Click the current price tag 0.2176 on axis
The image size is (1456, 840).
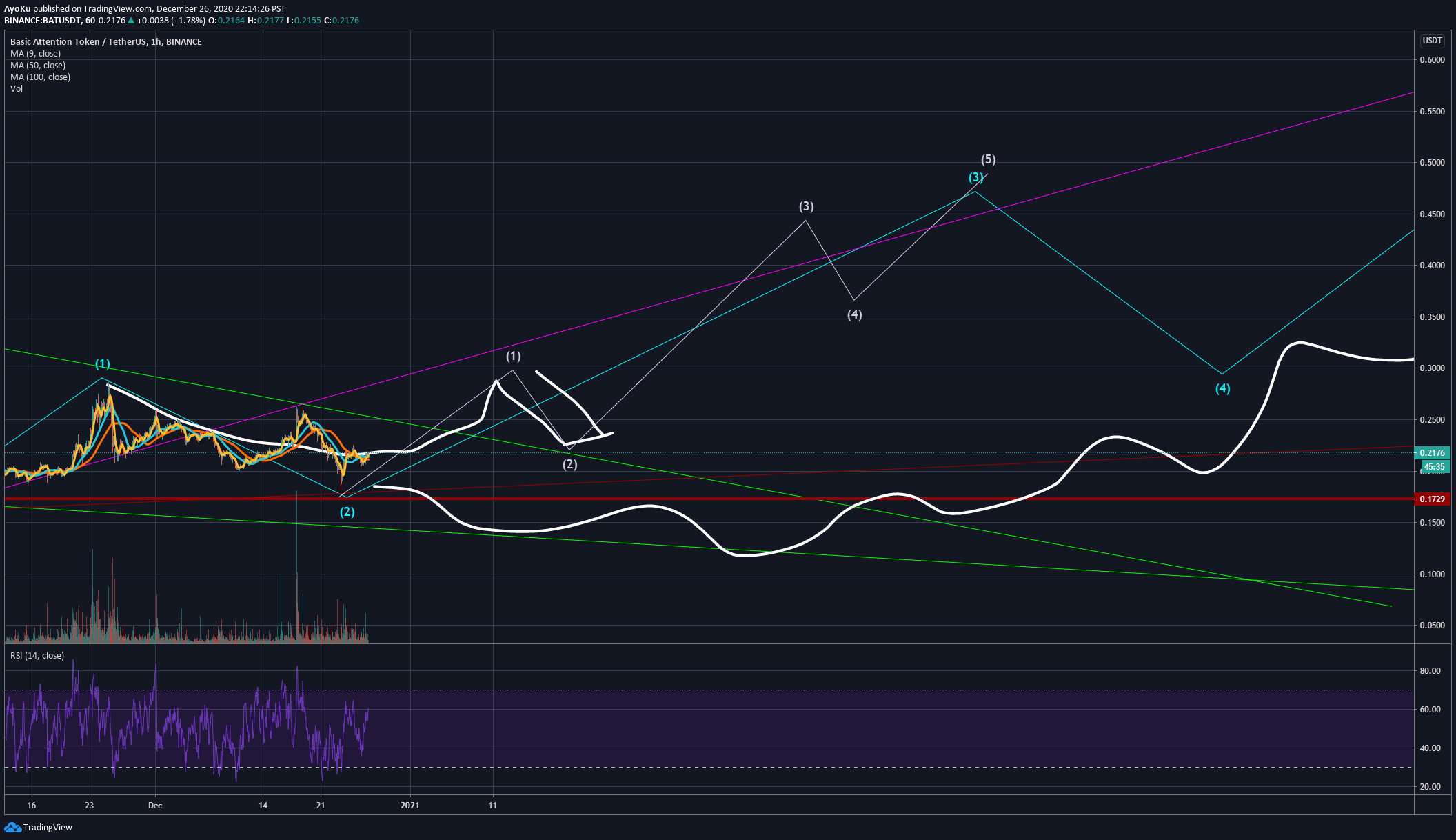(x=1432, y=453)
